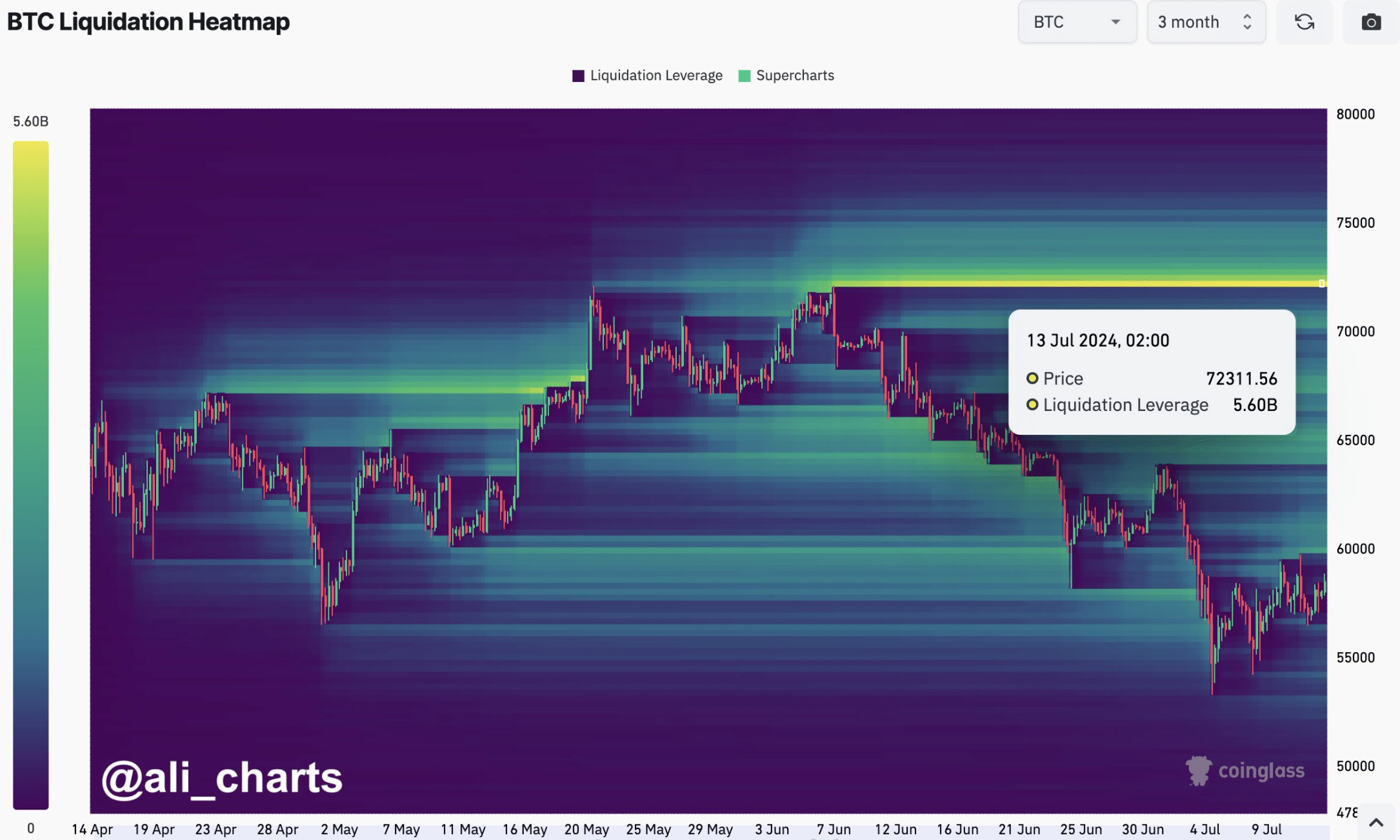Screen dimensions: 1400x840
Task: Click the camera screenshot icon
Action: 1371,22
